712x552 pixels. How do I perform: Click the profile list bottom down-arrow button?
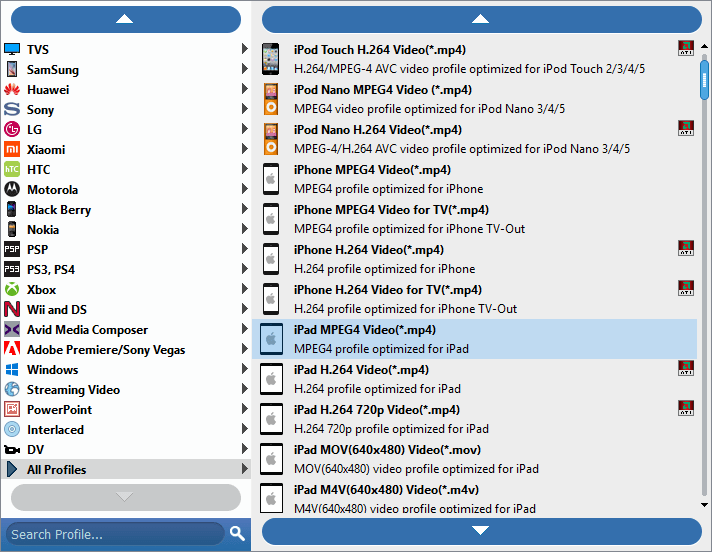point(481,531)
